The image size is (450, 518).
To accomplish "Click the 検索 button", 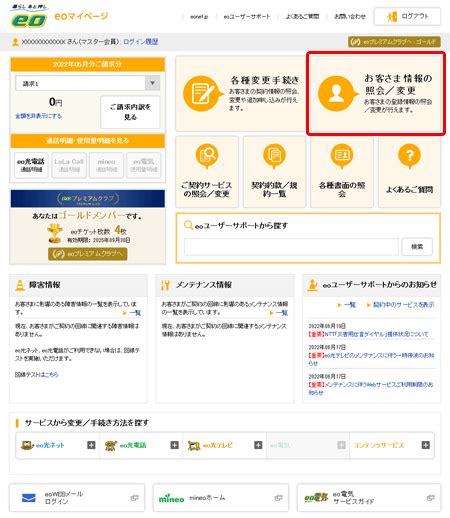I will pyautogui.click(x=417, y=247).
